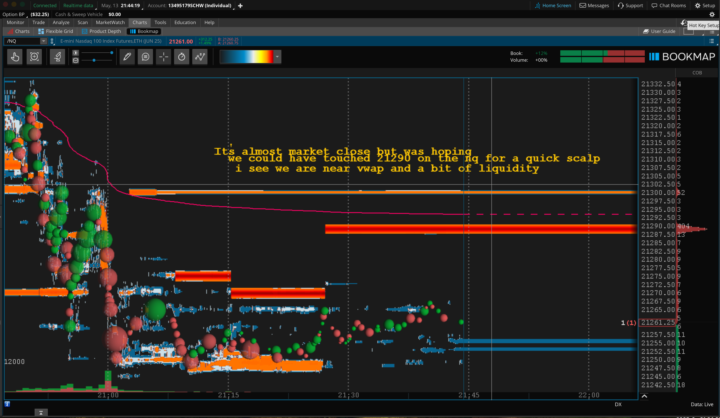Open the Analyze tab
720x418 pixels.
point(61,23)
